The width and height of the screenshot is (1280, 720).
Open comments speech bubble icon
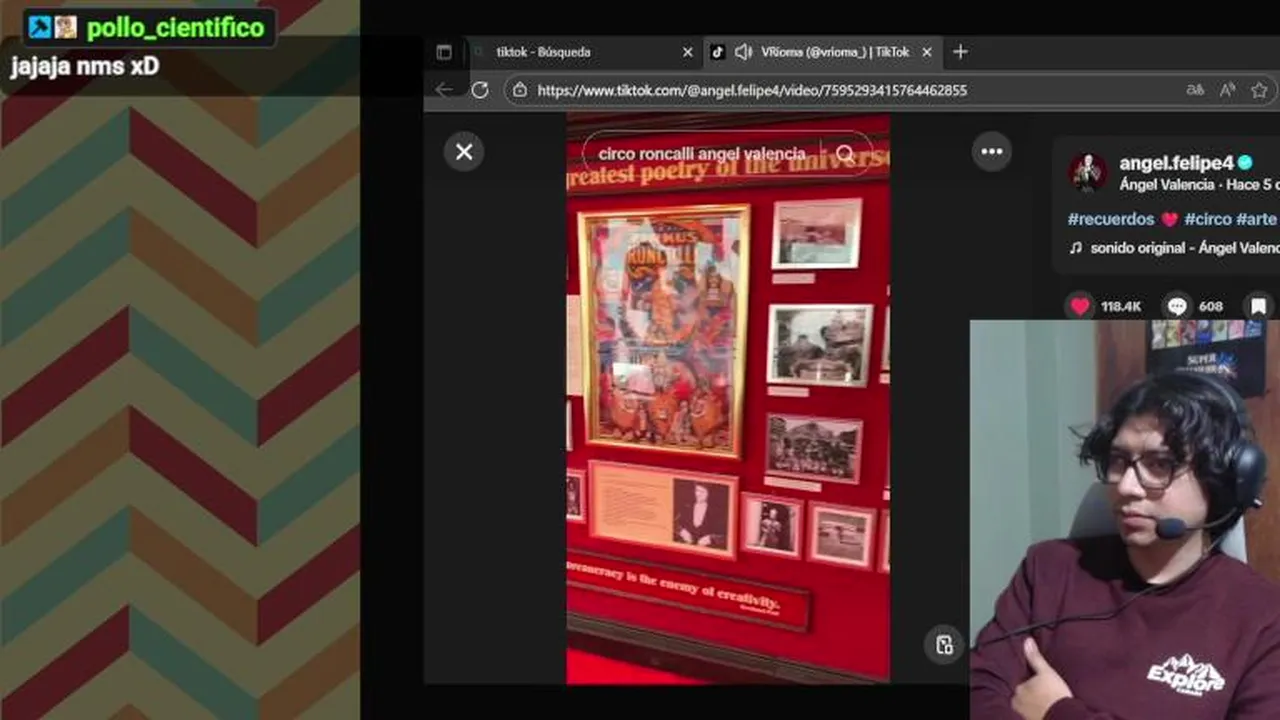(1177, 306)
